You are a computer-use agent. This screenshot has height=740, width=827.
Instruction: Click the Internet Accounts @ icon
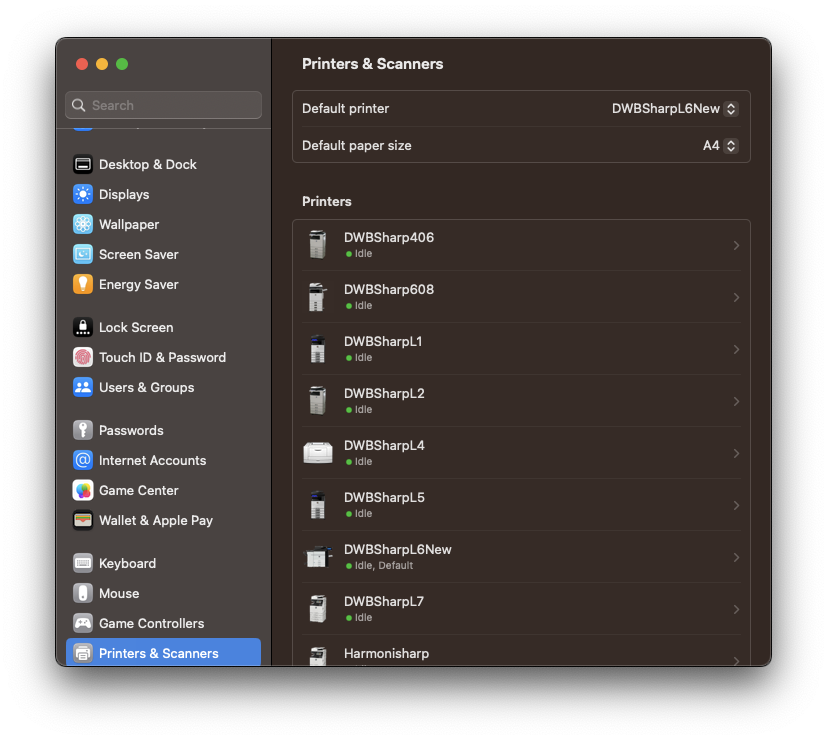(x=83, y=460)
